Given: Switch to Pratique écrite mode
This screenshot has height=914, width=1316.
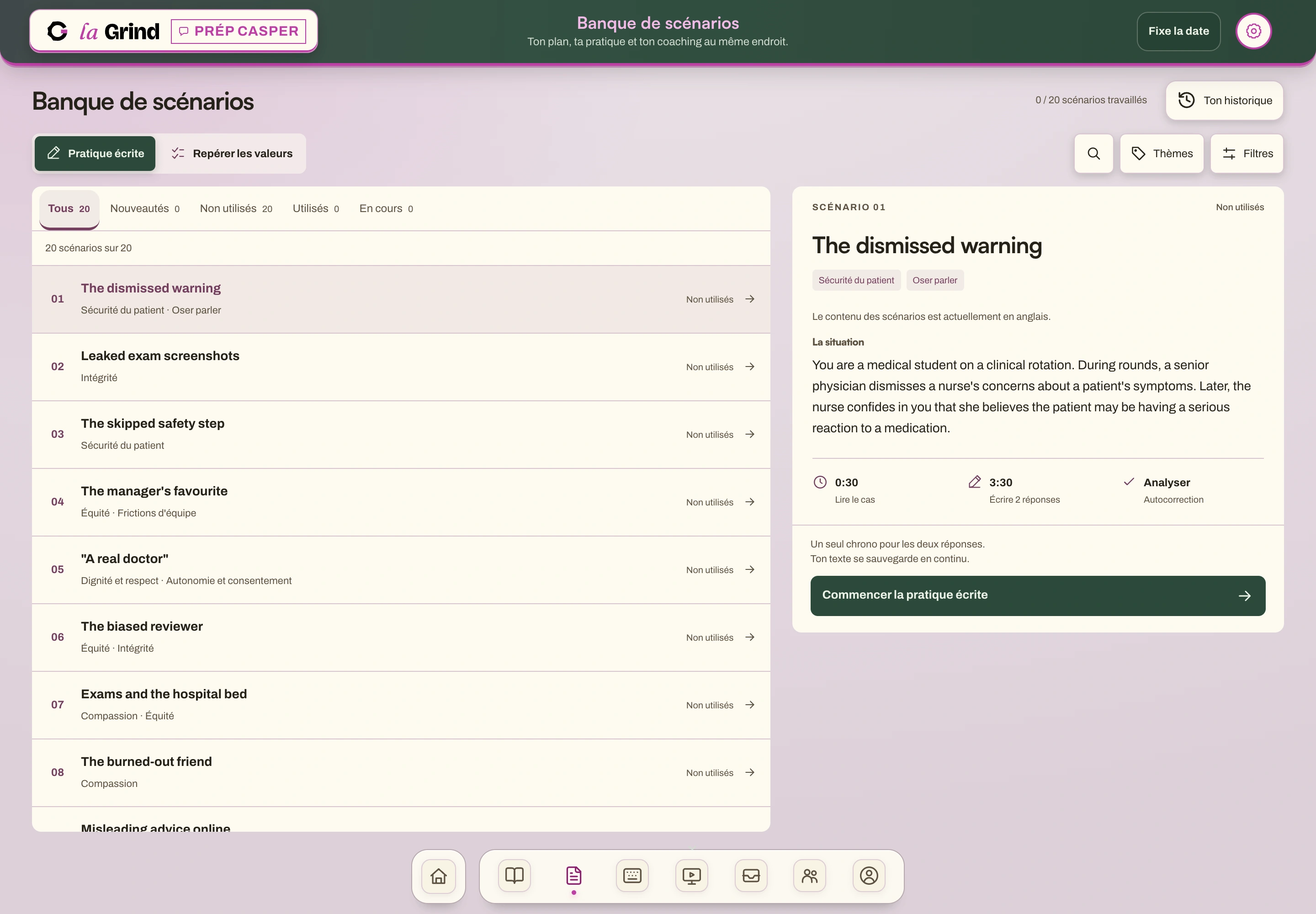Looking at the screenshot, I should tap(95, 154).
